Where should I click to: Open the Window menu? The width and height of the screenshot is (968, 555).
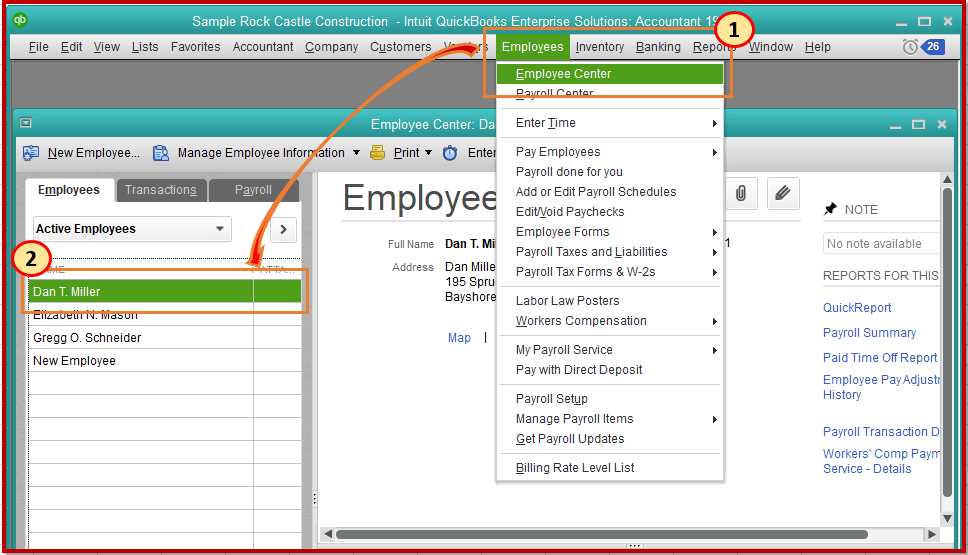pyautogui.click(x=770, y=47)
